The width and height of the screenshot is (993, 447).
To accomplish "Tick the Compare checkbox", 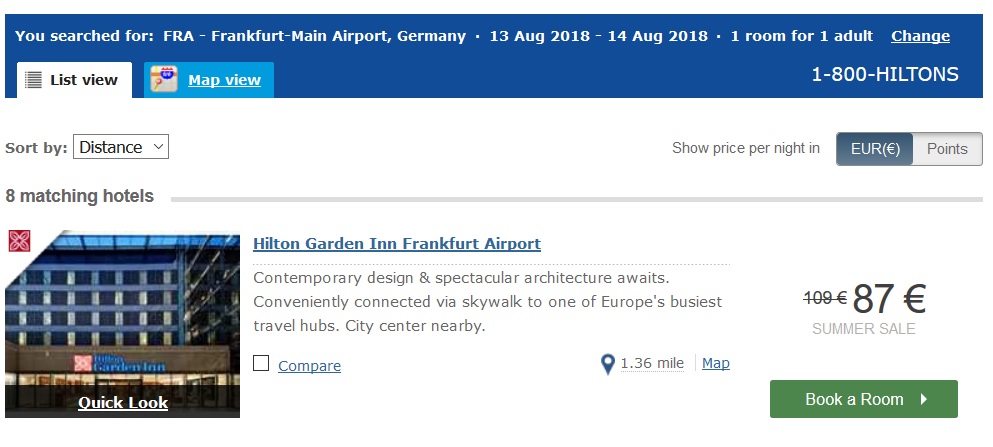I will tap(261, 364).
